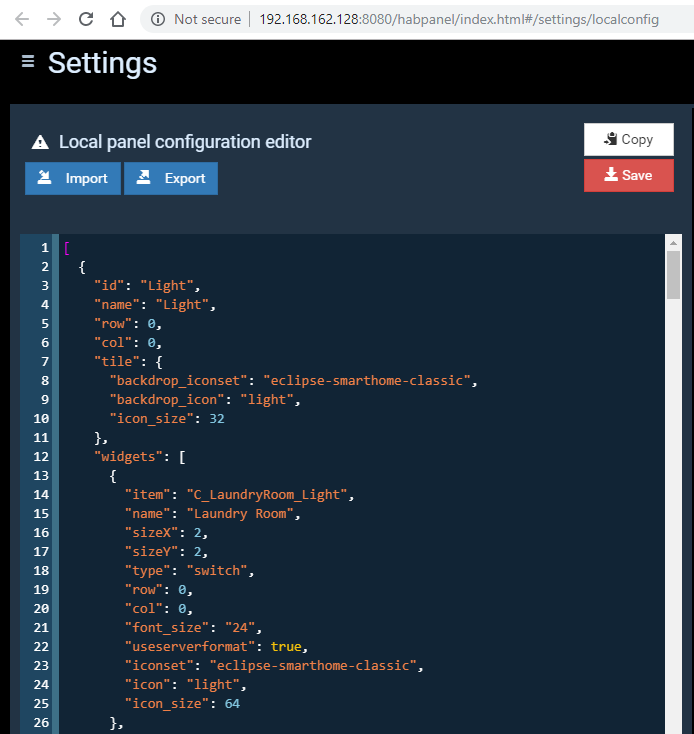694x734 pixels.
Task: Click "row": 0 on line 5
Action: [x=128, y=323]
